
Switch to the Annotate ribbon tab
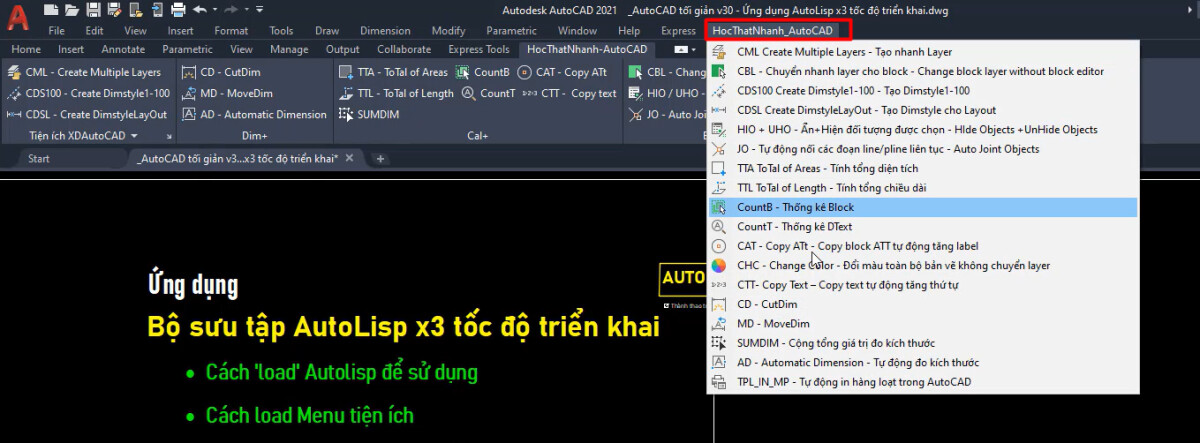[123, 49]
